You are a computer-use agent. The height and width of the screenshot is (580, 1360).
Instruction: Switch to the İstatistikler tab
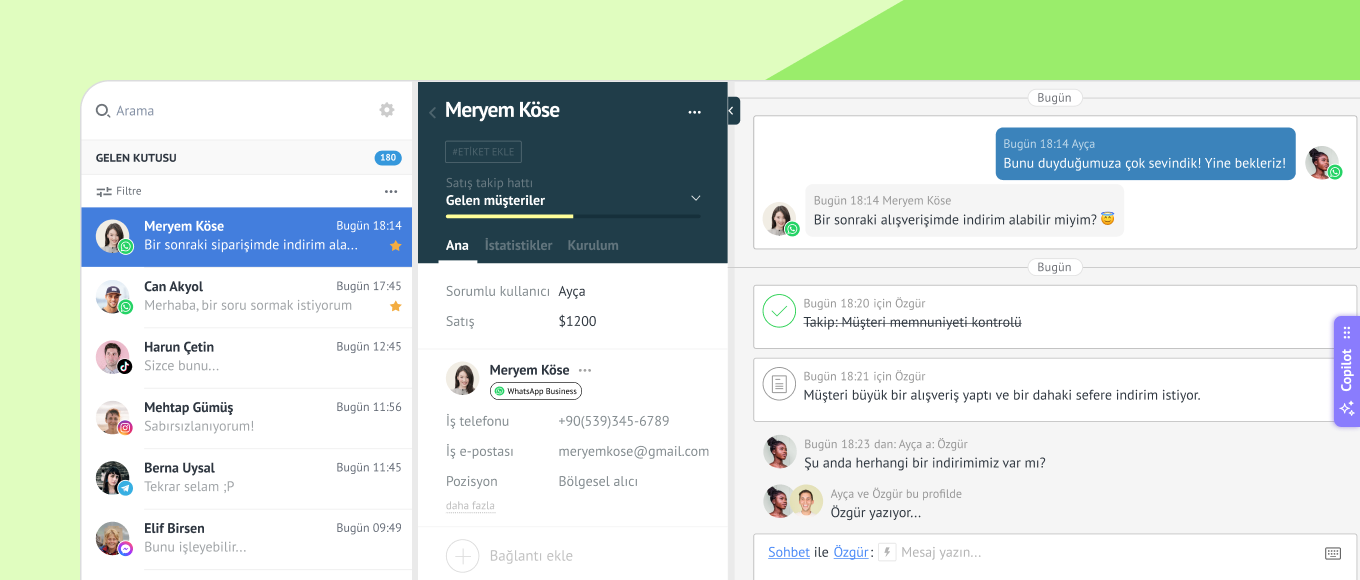518,245
